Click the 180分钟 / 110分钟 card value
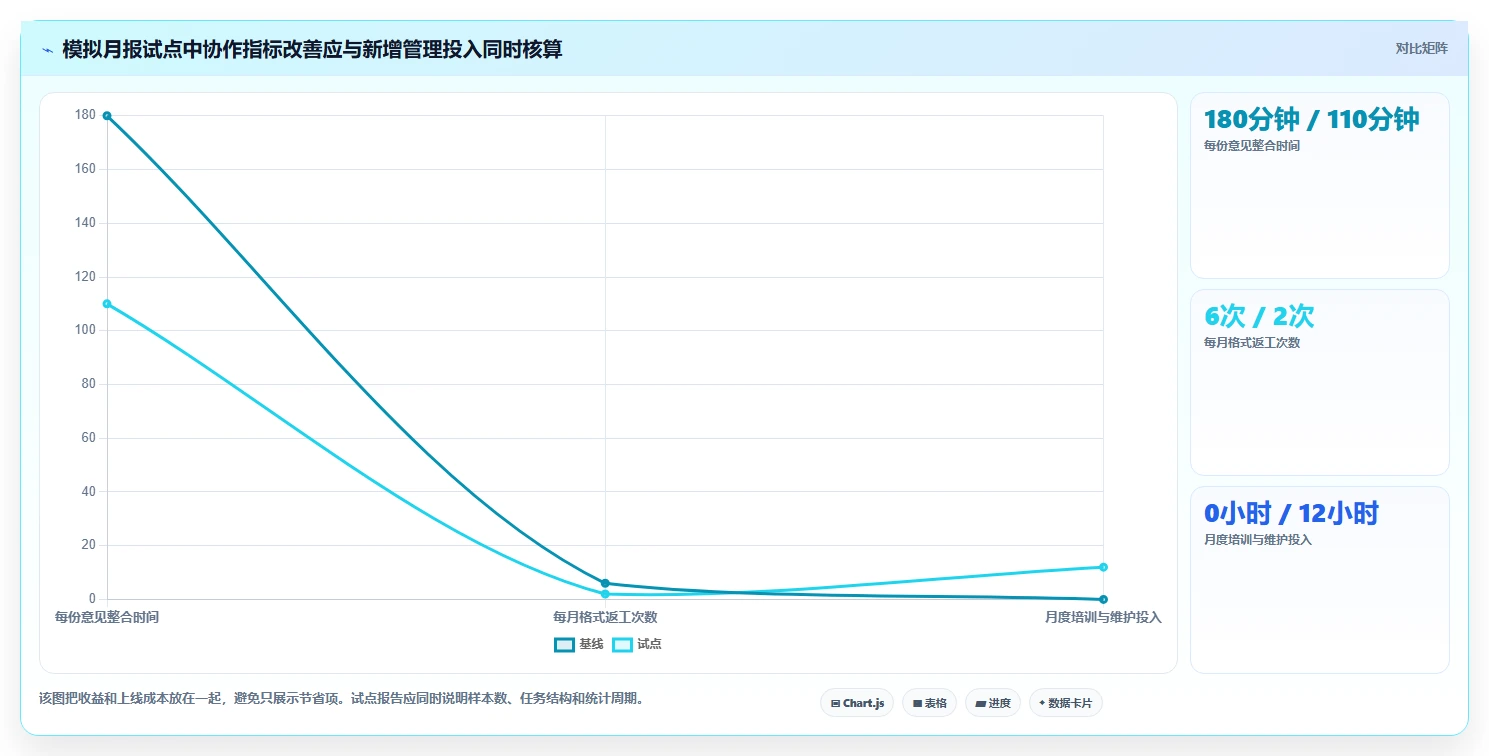Image resolution: width=1489 pixels, height=756 pixels. pos(1311,119)
